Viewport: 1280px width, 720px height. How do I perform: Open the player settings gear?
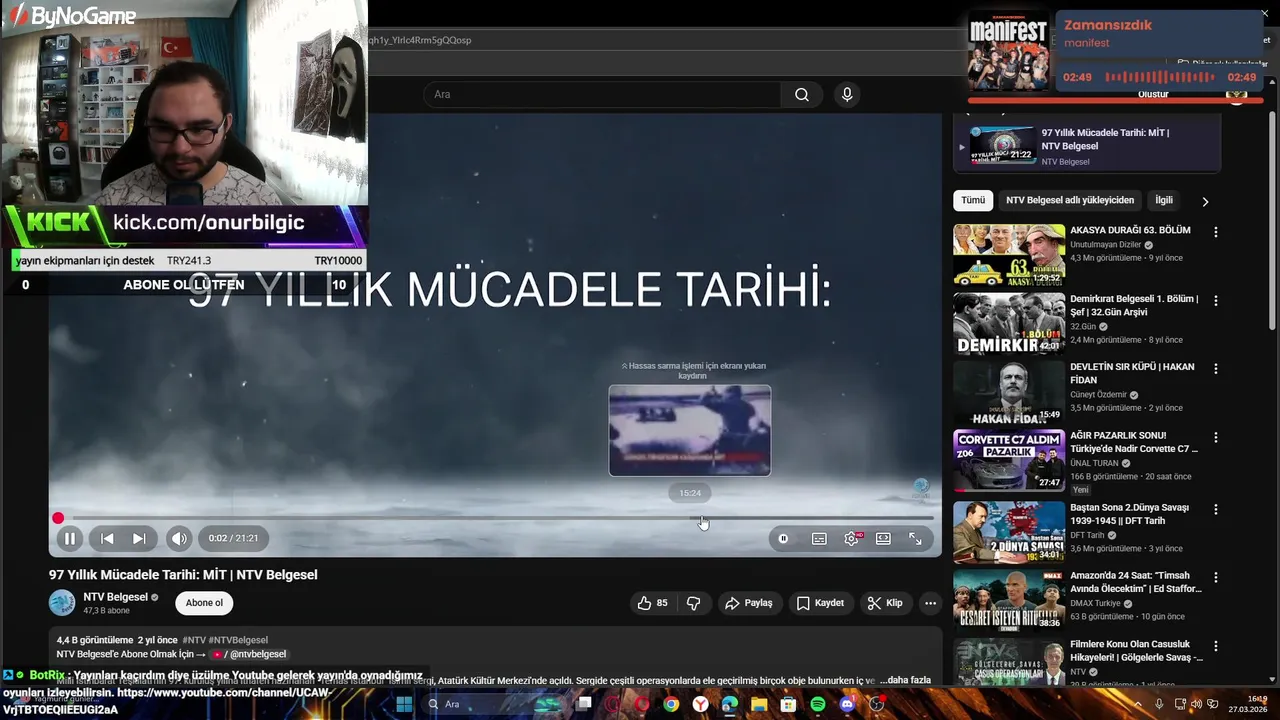coord(851,538)
